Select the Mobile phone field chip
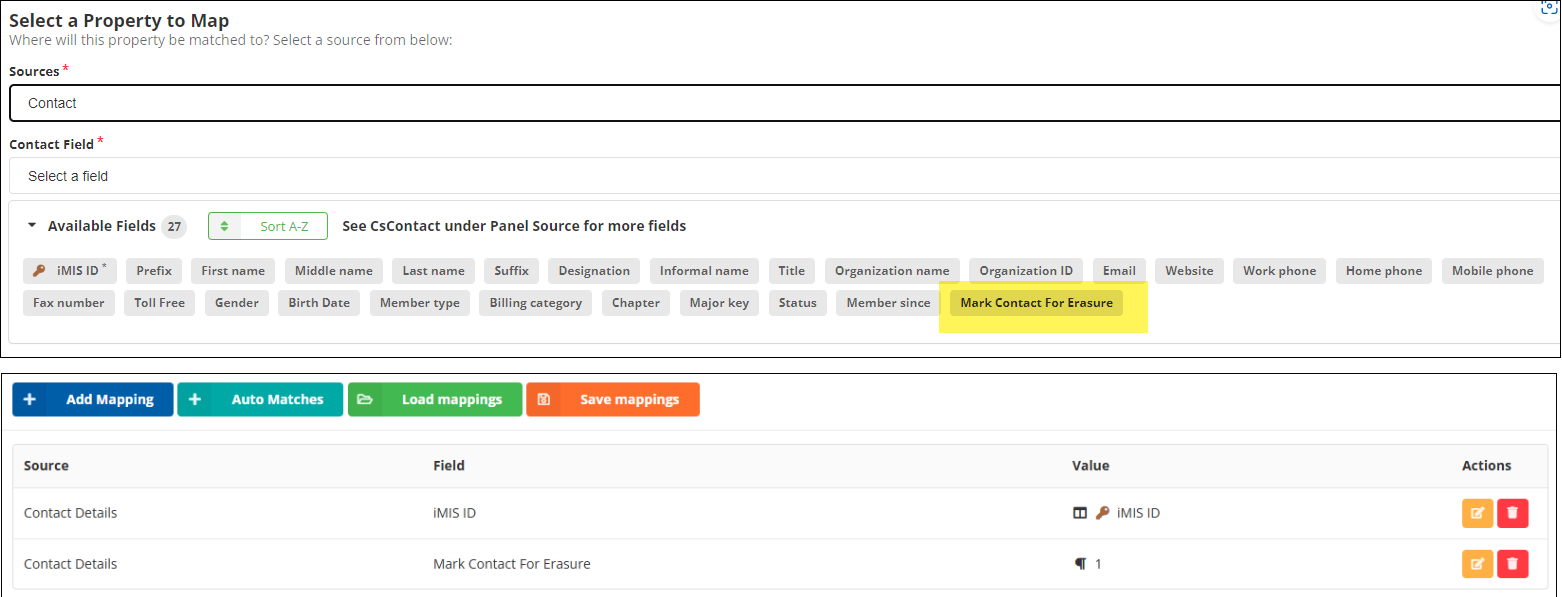The height and width of the screenshot is (597, 1562). 1492,271
